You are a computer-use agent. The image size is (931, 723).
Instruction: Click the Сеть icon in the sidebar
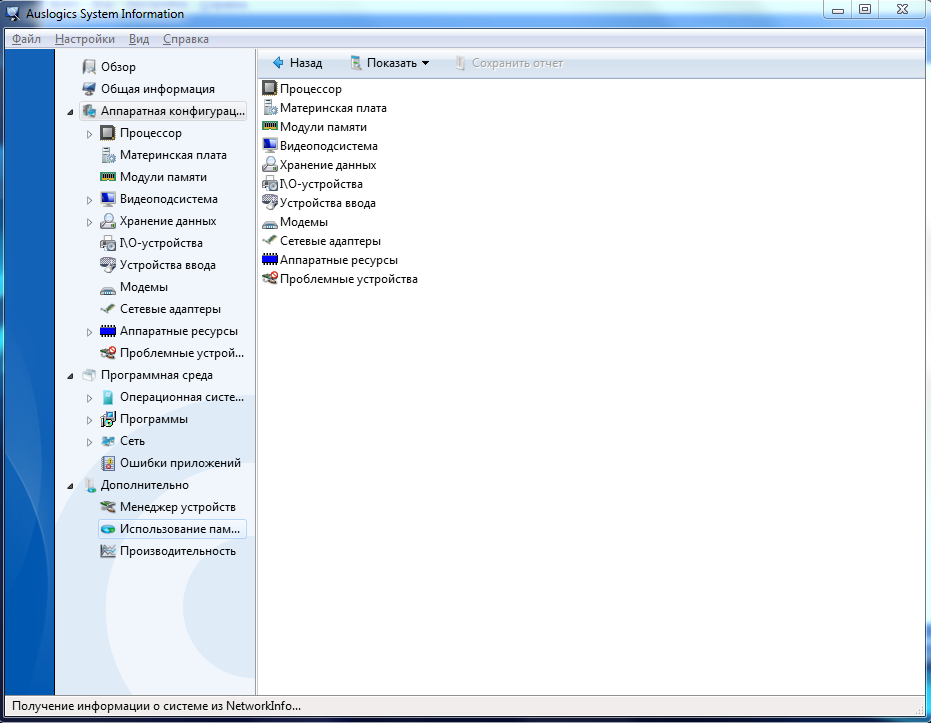[x=107, y=440]
